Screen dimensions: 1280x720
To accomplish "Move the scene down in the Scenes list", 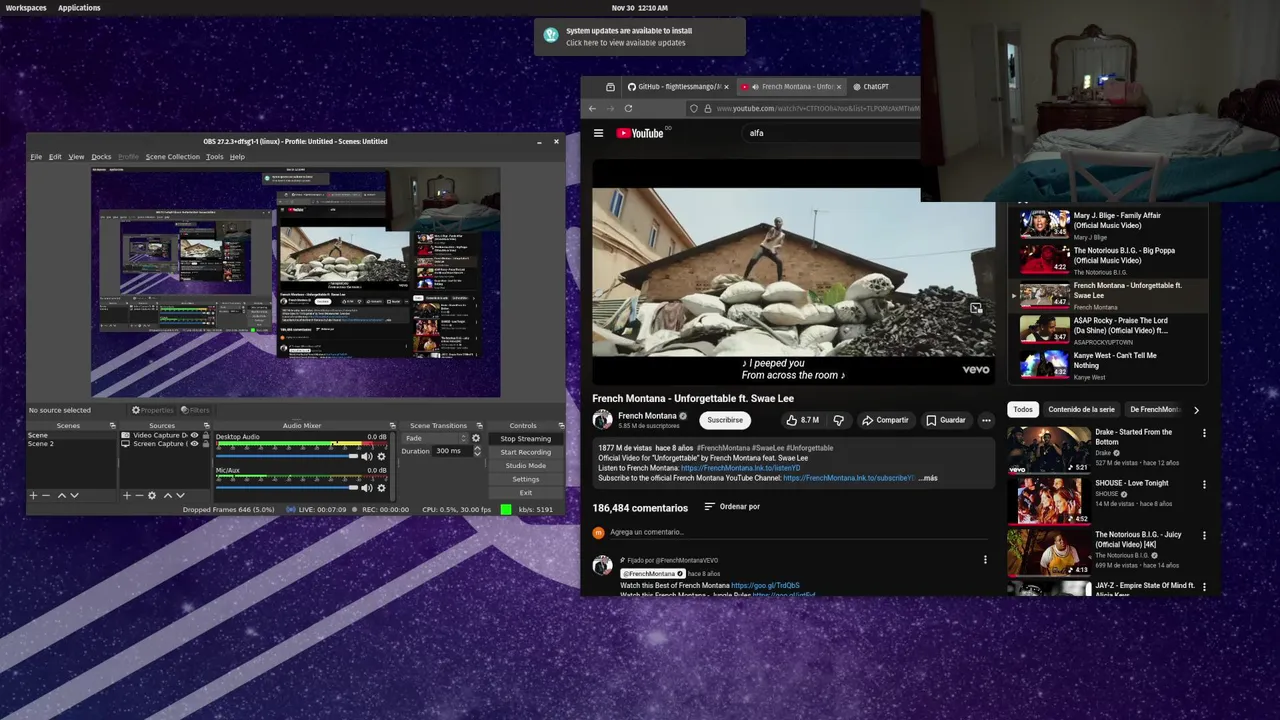I will [74, 495].
